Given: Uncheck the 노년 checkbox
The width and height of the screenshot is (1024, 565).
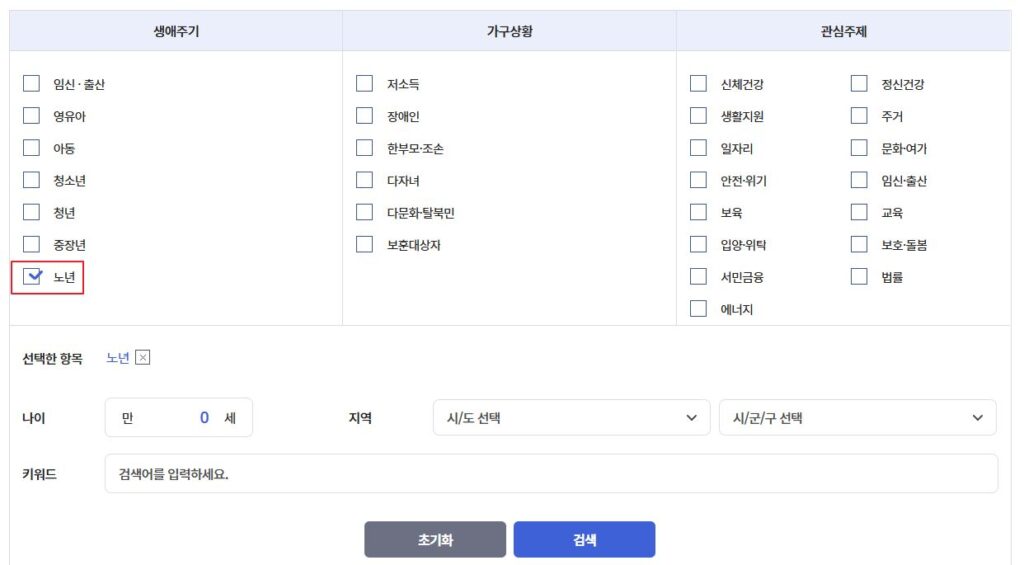Looking at the screenshot, I should 32,277.
